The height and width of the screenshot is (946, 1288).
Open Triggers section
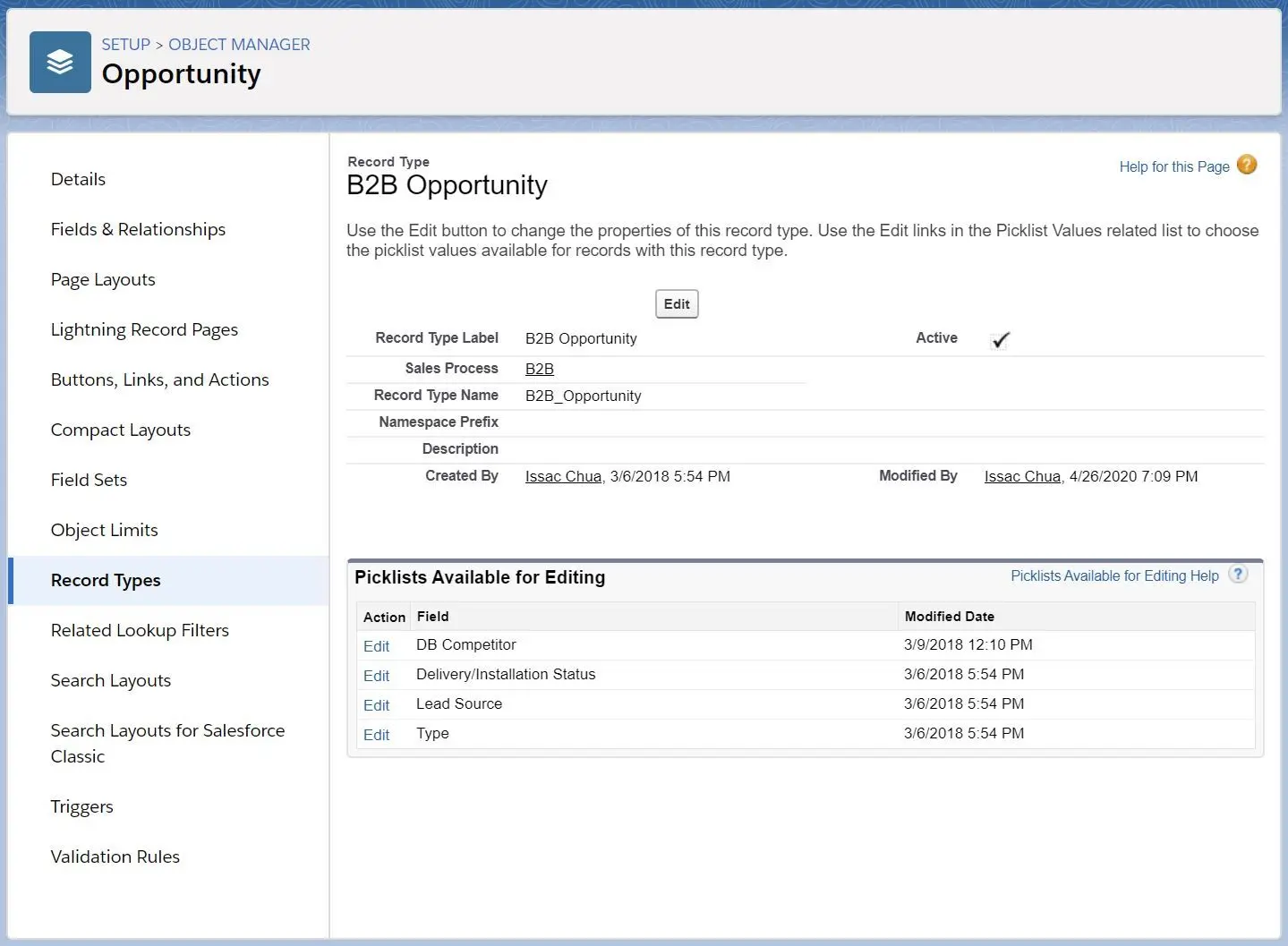(x=81, y=806)
